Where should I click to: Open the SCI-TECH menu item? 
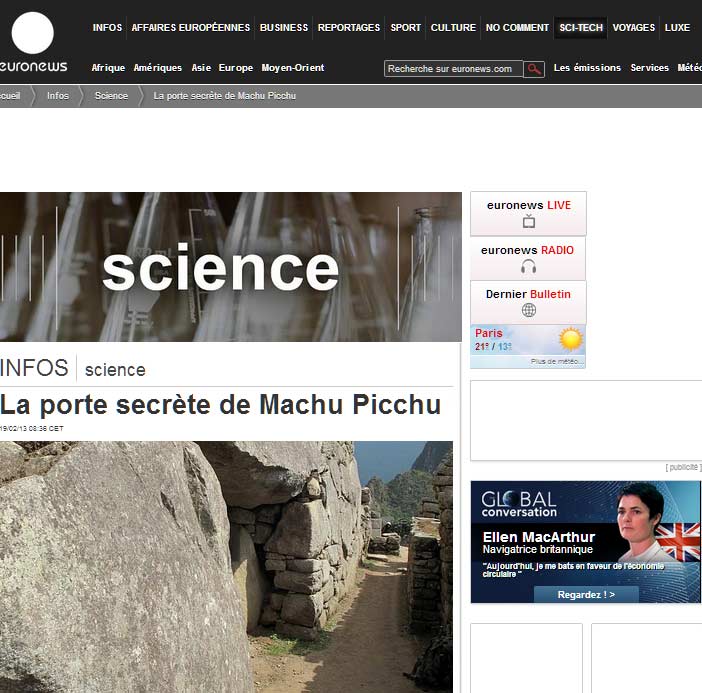(581, 28)
